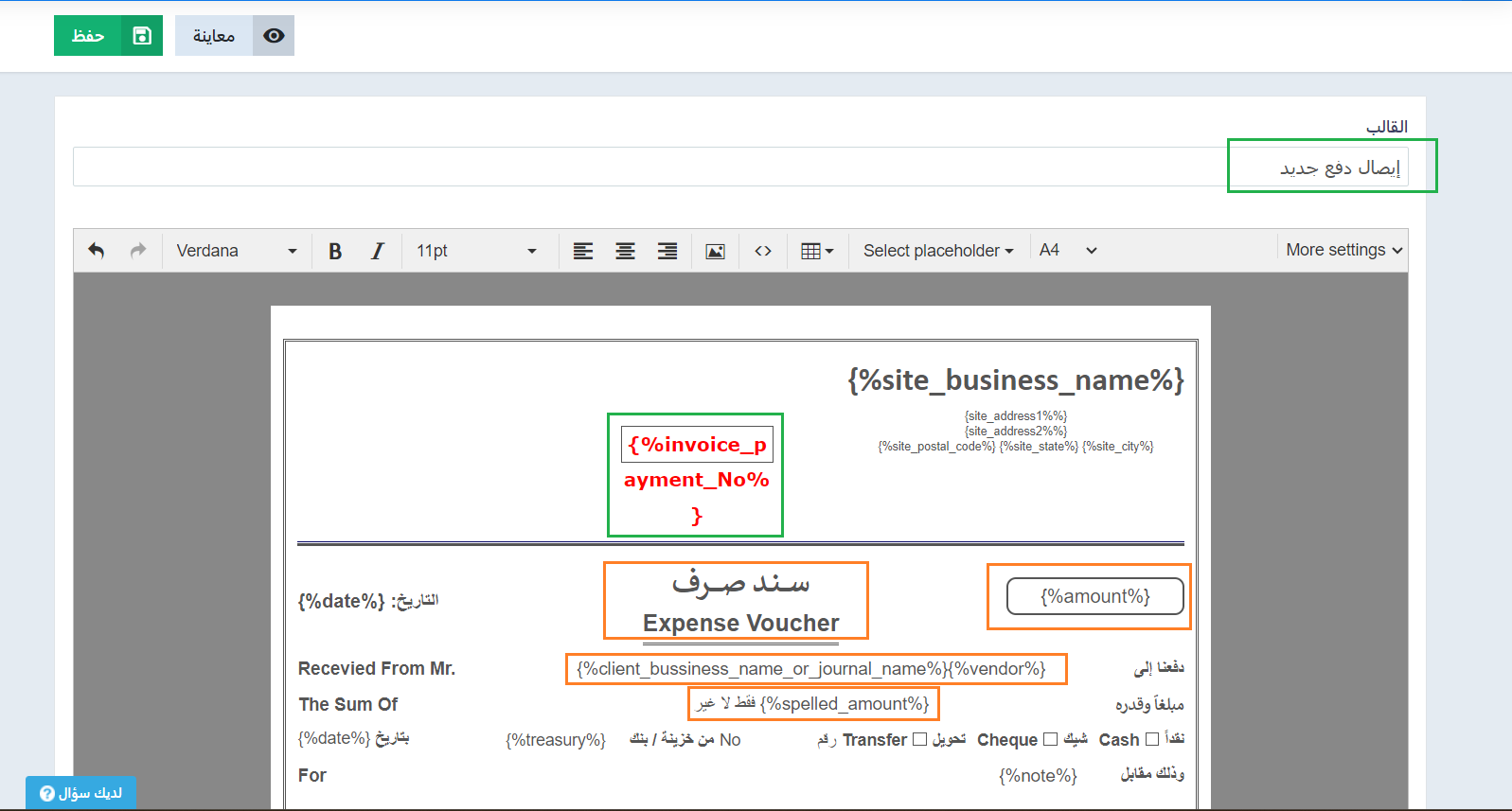
Task: Expand the A4 page size dropdown
Action: click(x=1068, y=251)
